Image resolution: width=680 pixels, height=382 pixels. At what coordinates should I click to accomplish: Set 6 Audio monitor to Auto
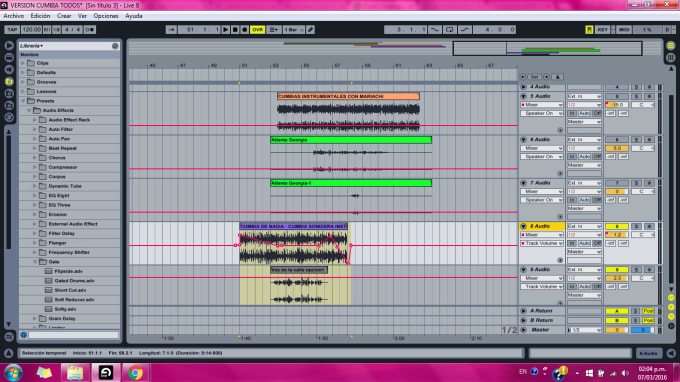coord(584,157)
